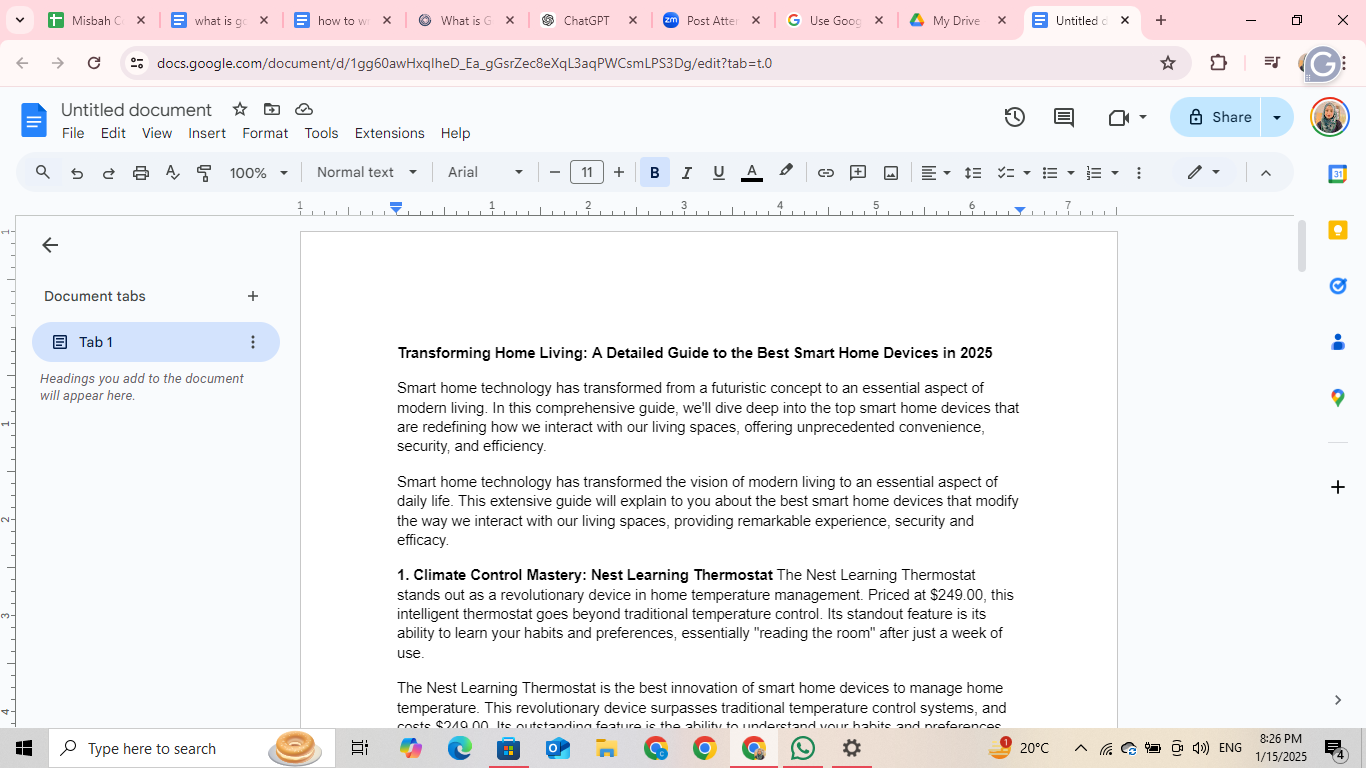The height and width of the screenshot is (768, 1366).
Task: Close the document tabs panel arrow
Action: coord(50,245)
